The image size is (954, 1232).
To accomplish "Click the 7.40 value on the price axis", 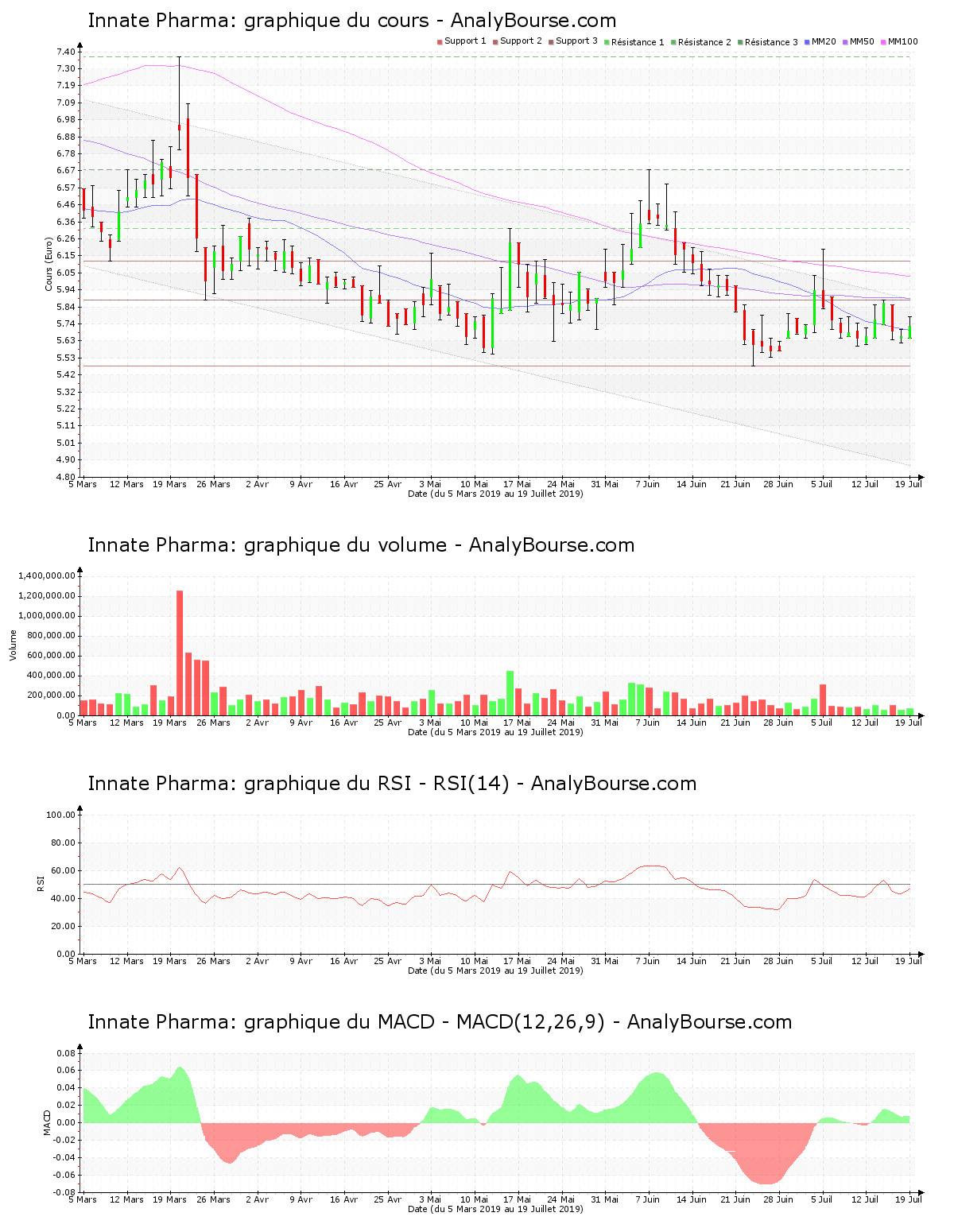I will (66, 52).
